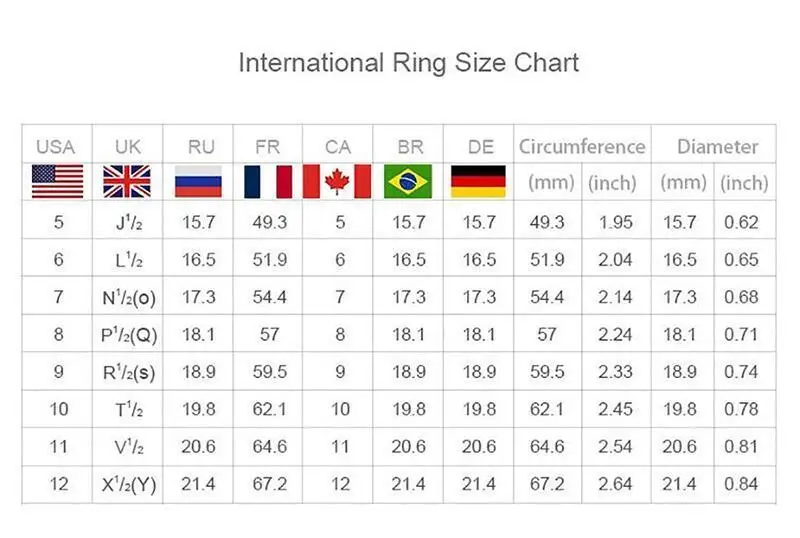
Task: Select the Russian flag icon
Action: click(198, 181)
